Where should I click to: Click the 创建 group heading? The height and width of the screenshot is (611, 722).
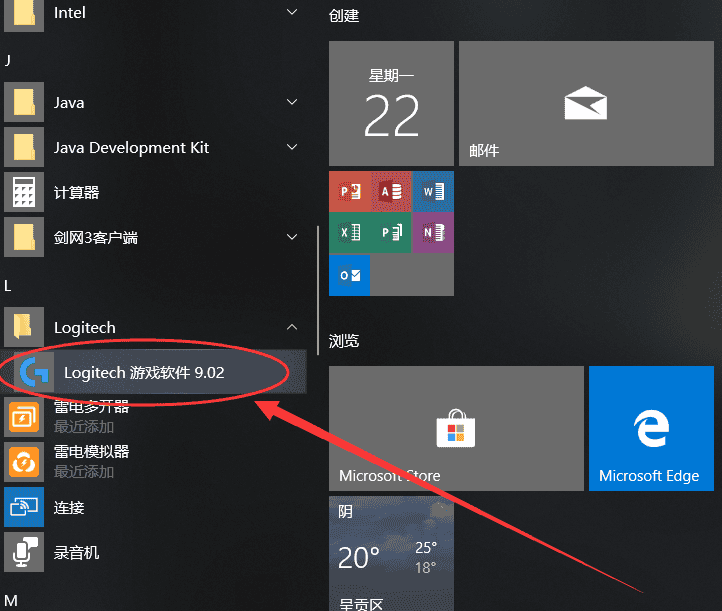tap(344, 16)
